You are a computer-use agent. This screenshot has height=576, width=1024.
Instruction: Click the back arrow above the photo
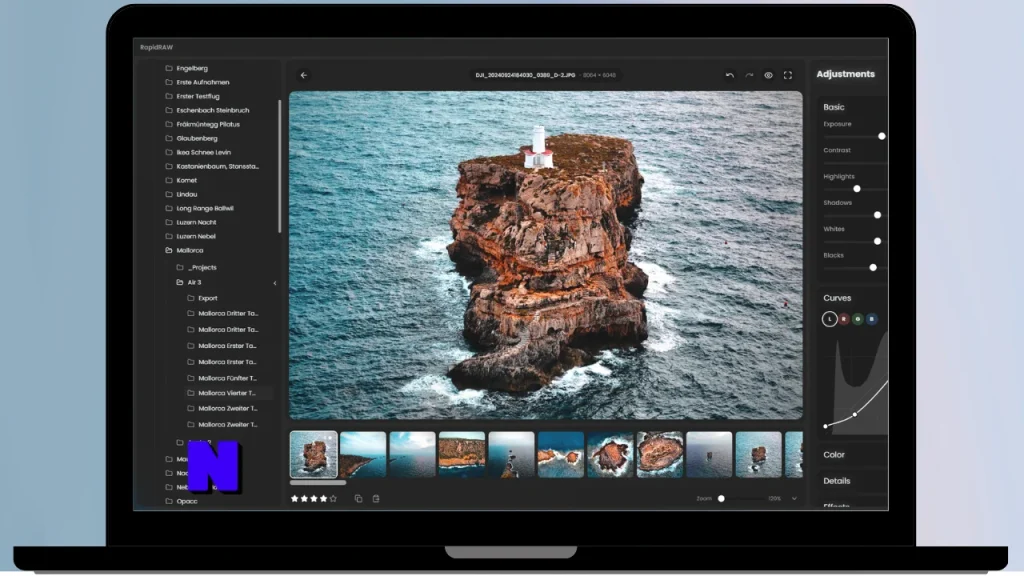click(304, 75)
